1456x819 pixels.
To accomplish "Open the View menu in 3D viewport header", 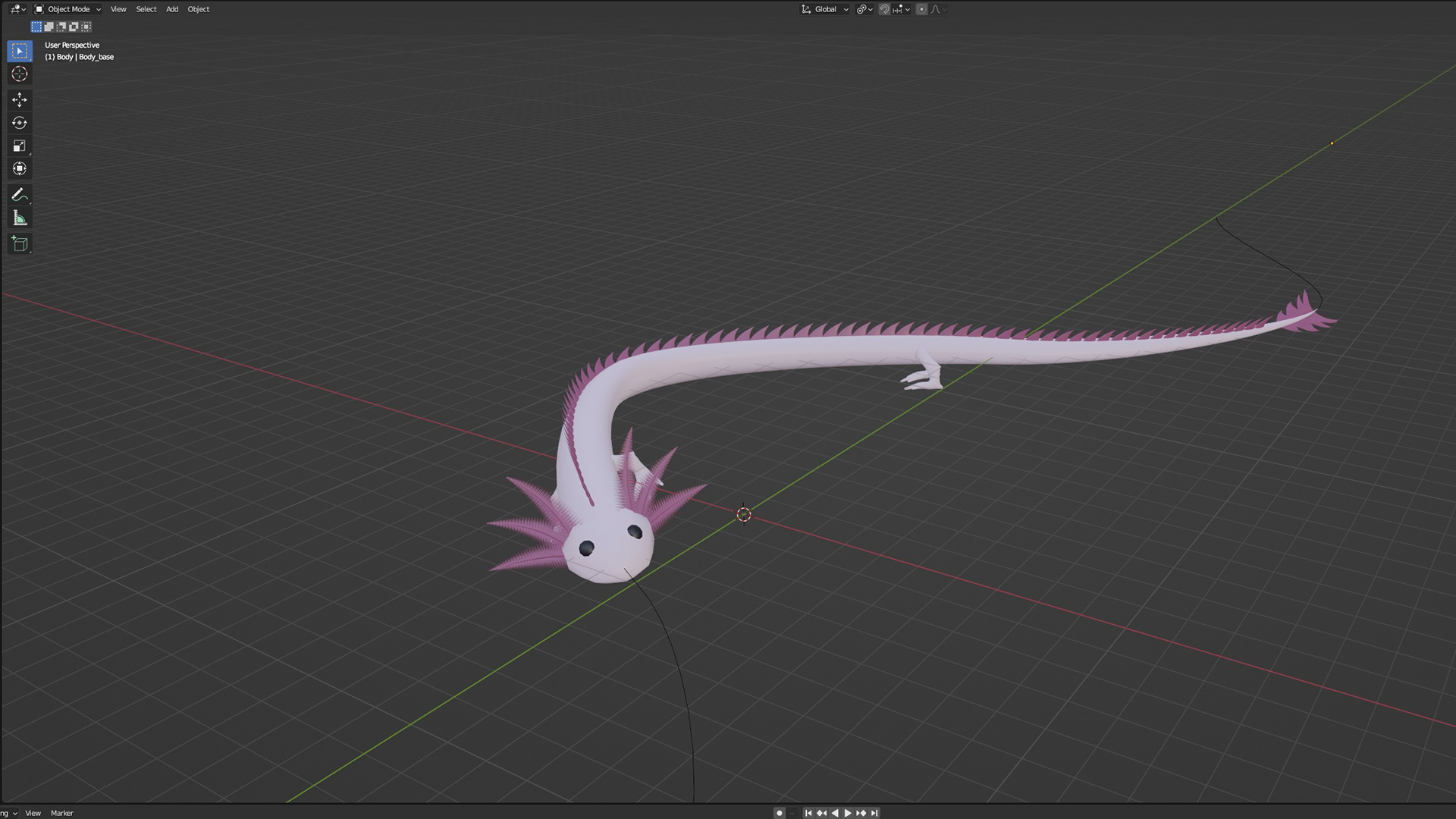I will tap(118, 9).
